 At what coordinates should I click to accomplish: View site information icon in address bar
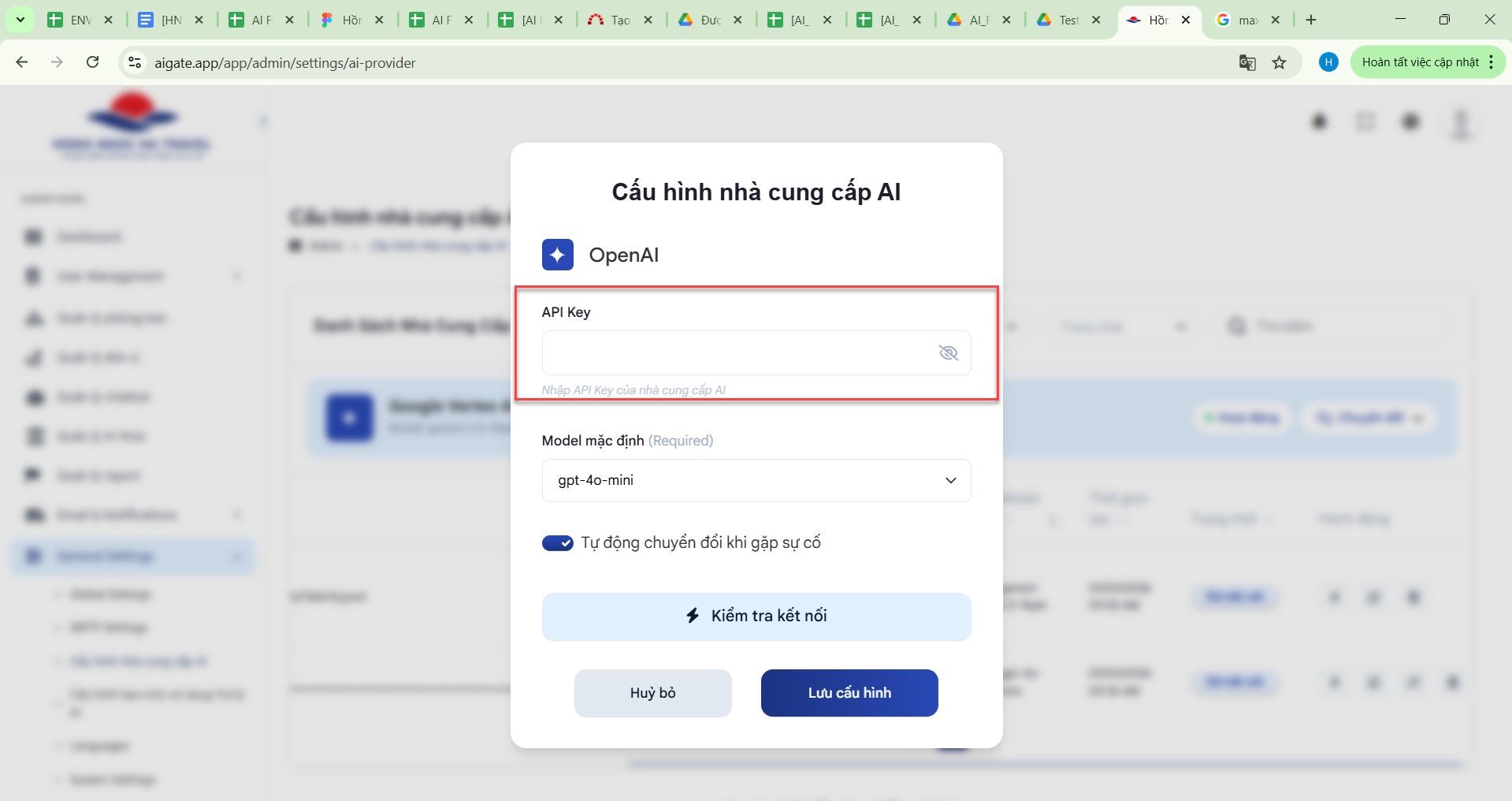point(135,62)
